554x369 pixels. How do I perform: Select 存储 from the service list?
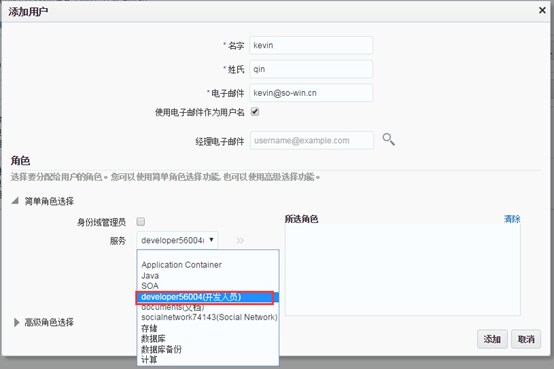(208, 328)
